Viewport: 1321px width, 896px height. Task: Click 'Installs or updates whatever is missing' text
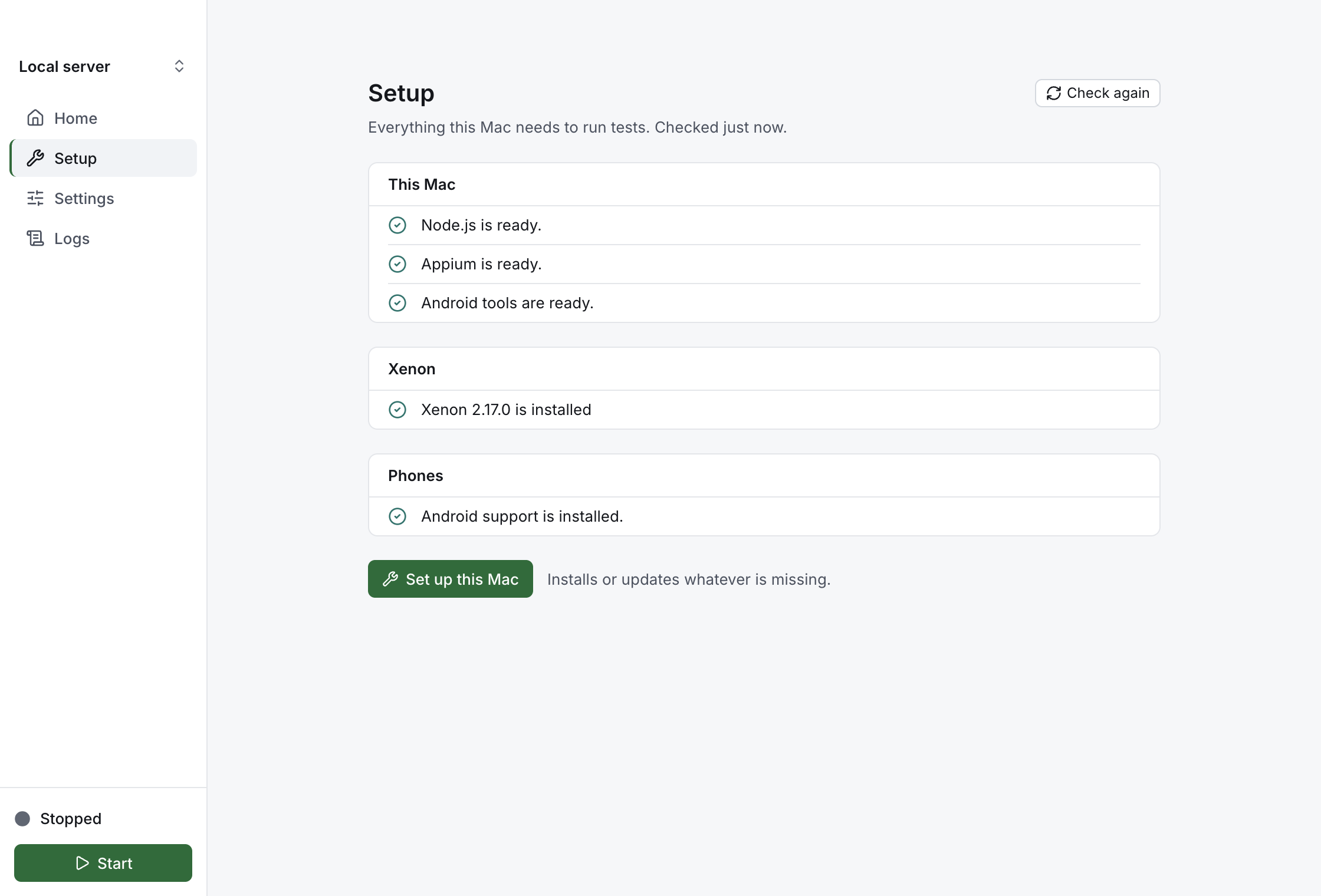click(689, 579)
